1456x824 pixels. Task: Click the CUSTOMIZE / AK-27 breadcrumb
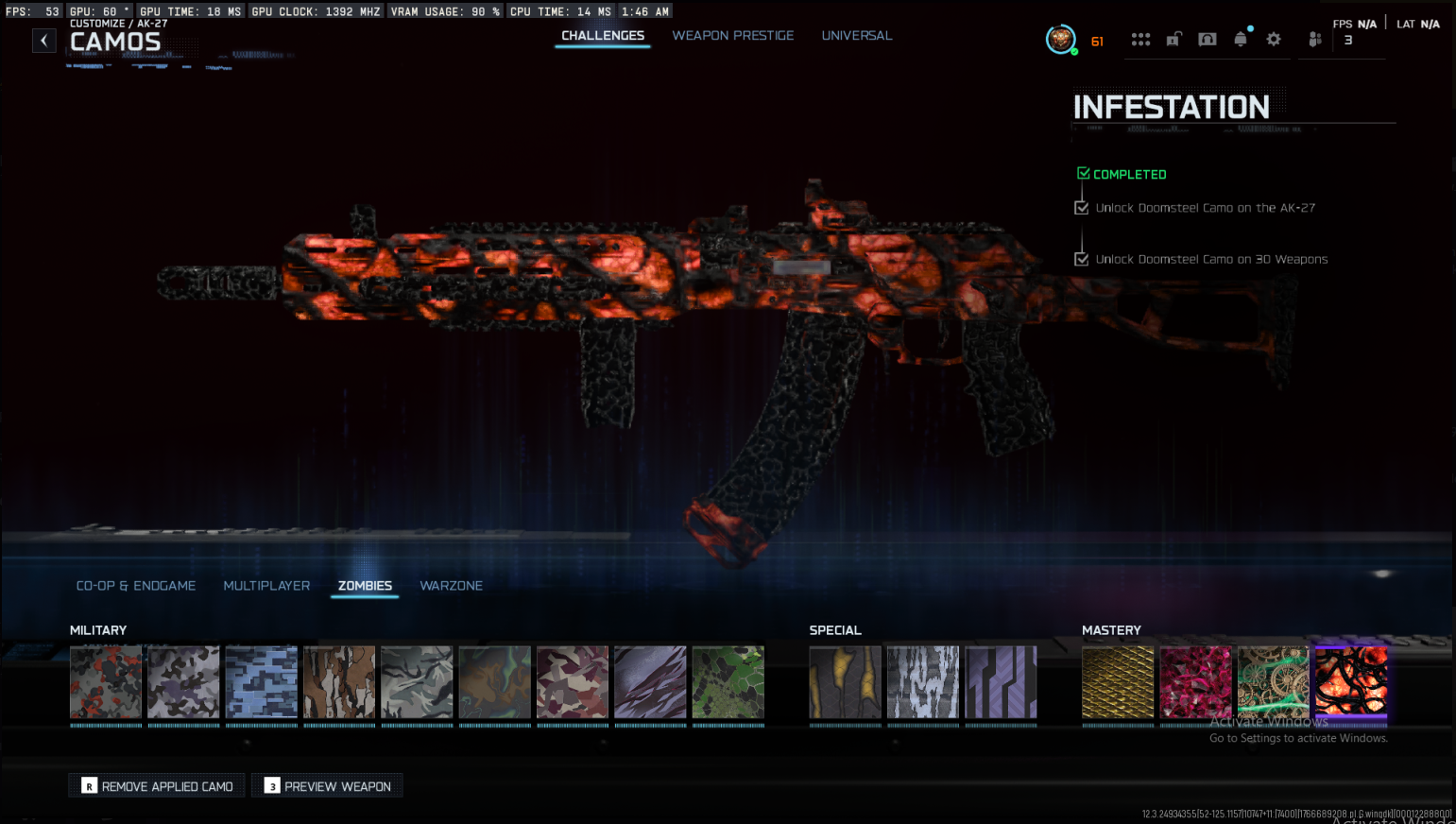(119, 24)
